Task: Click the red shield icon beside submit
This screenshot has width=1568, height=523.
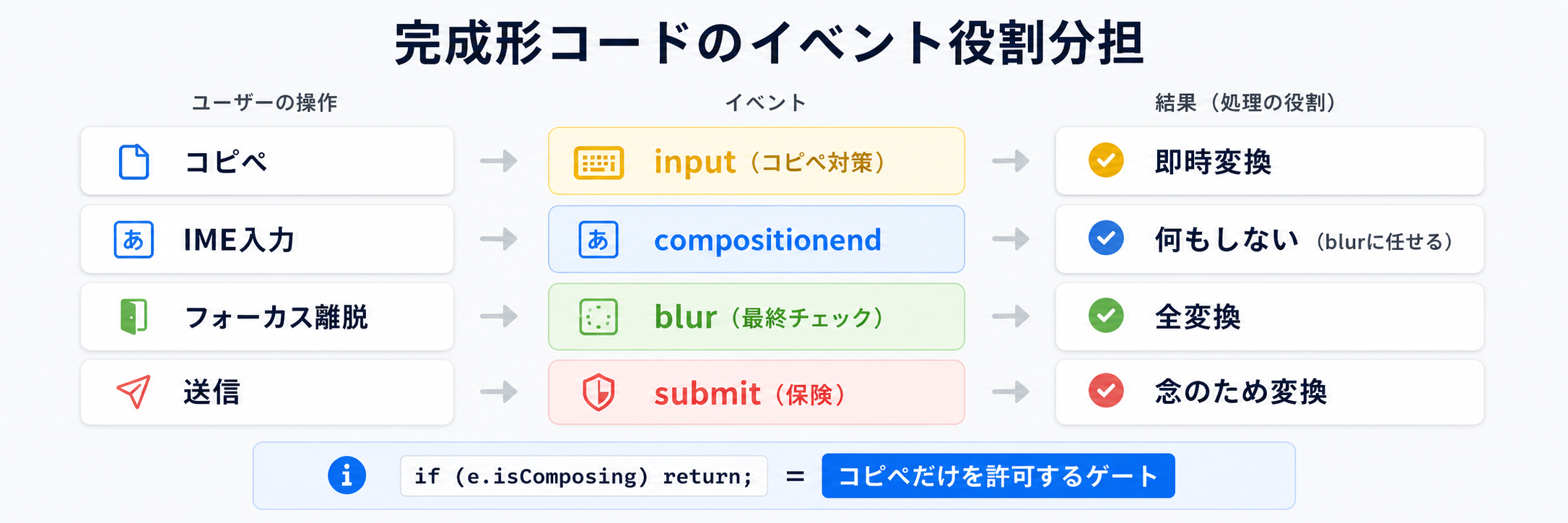Action: pyautogui.click(x=598, y=392)
